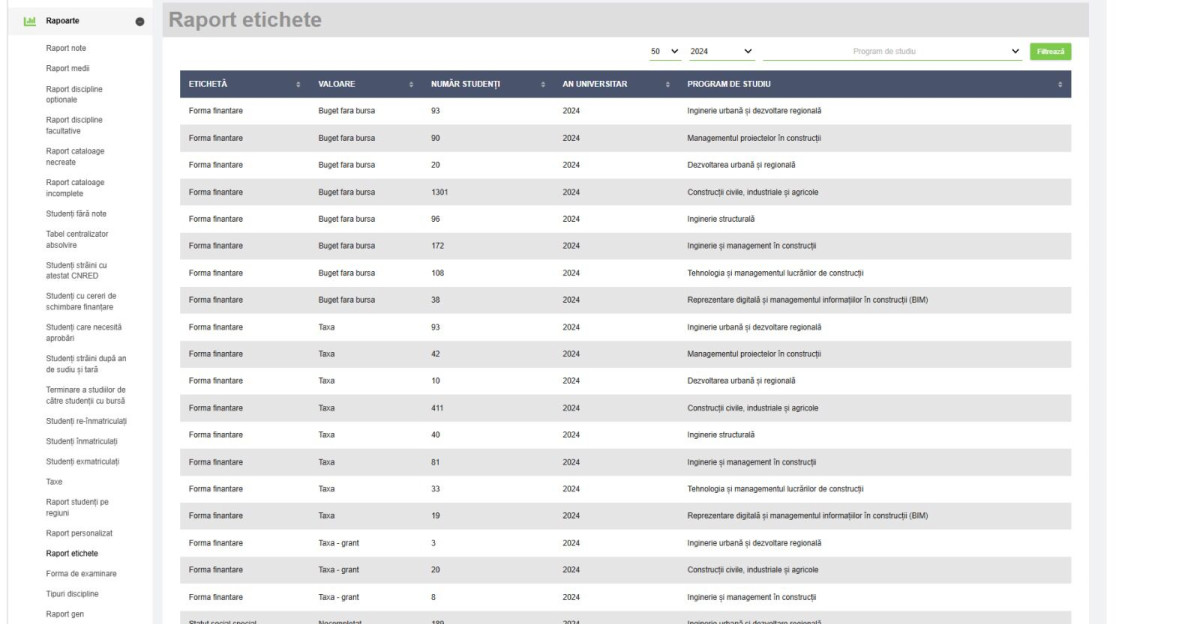The image size is (1200, 624).
Task: Select Taxe in the sidebar
Action: tap(54, 482)
